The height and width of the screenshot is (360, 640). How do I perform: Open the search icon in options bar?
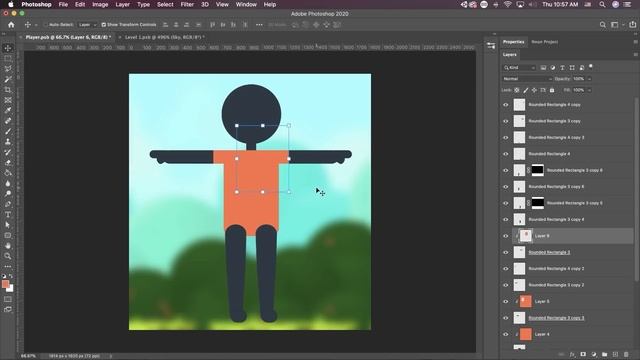click(x=602, y=25)
